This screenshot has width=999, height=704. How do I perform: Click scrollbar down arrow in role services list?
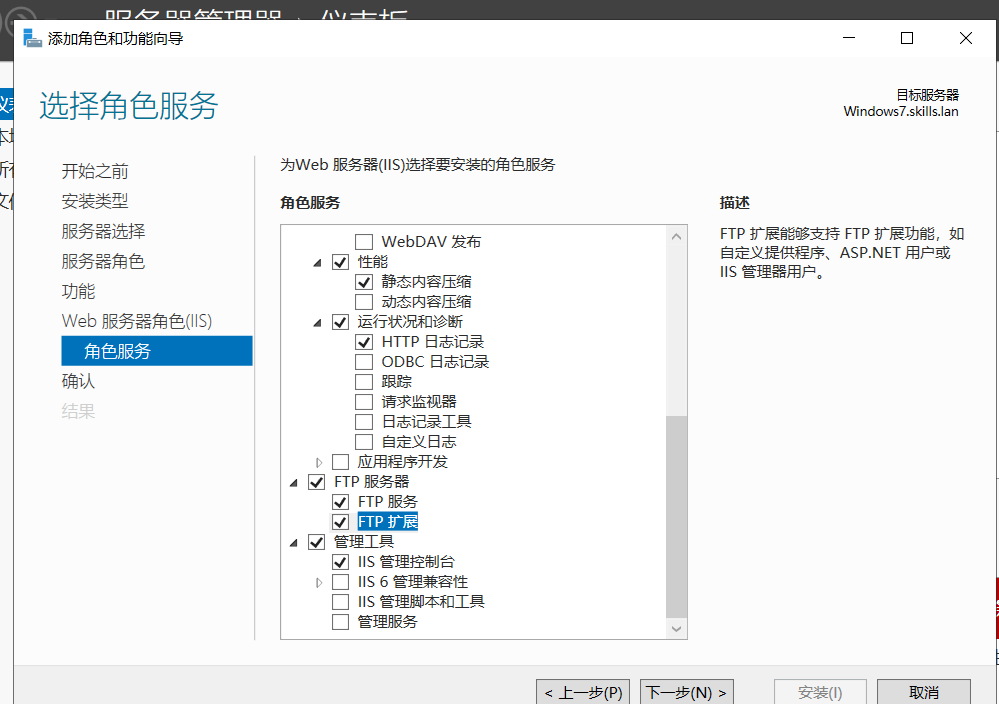point(677,628)
